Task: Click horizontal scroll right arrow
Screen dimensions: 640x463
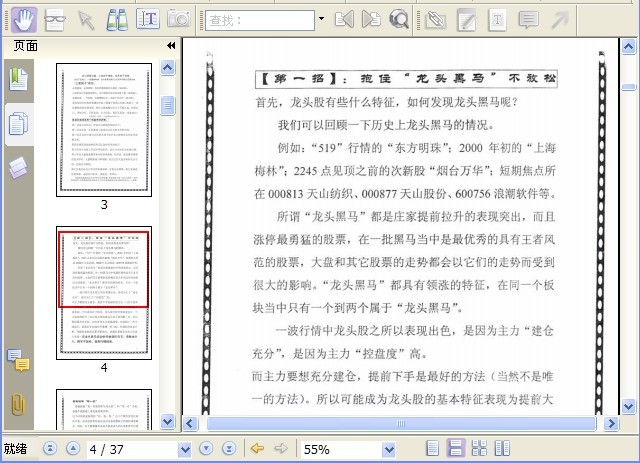Action: [x=611, y=423]
